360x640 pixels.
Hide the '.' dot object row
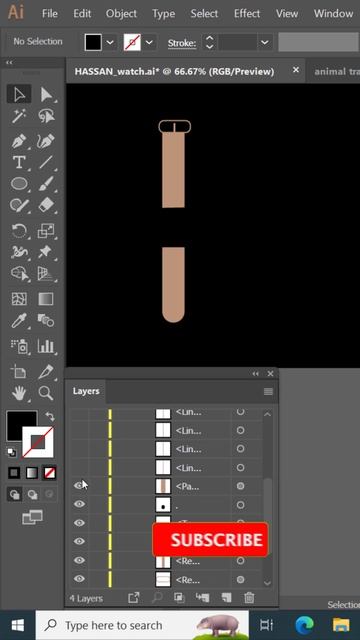[79, 504]
